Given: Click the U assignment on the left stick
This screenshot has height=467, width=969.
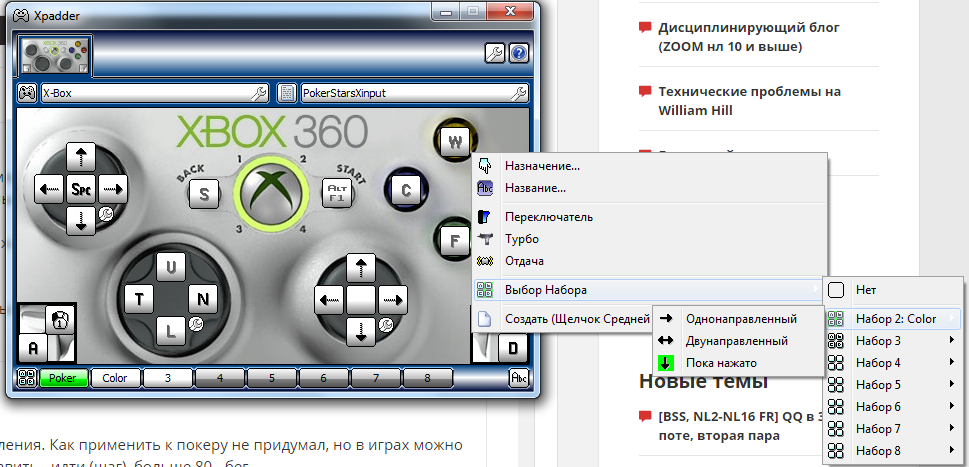Looking at the screenshot, I should tap(171, 267).
